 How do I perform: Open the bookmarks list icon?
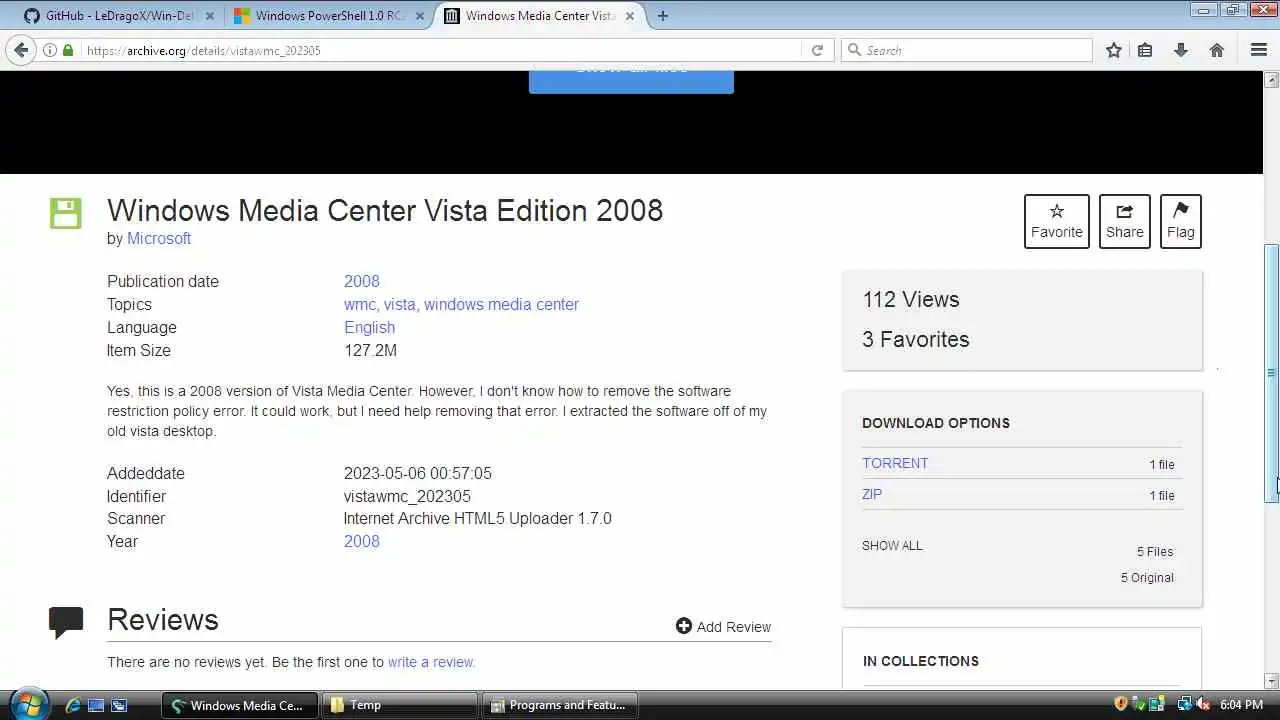click(1146, 50)
